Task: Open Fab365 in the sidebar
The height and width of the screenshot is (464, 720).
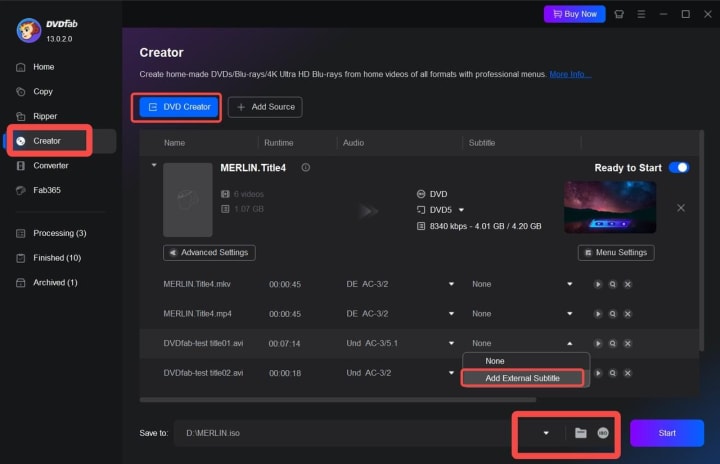Action: [46, 190]
